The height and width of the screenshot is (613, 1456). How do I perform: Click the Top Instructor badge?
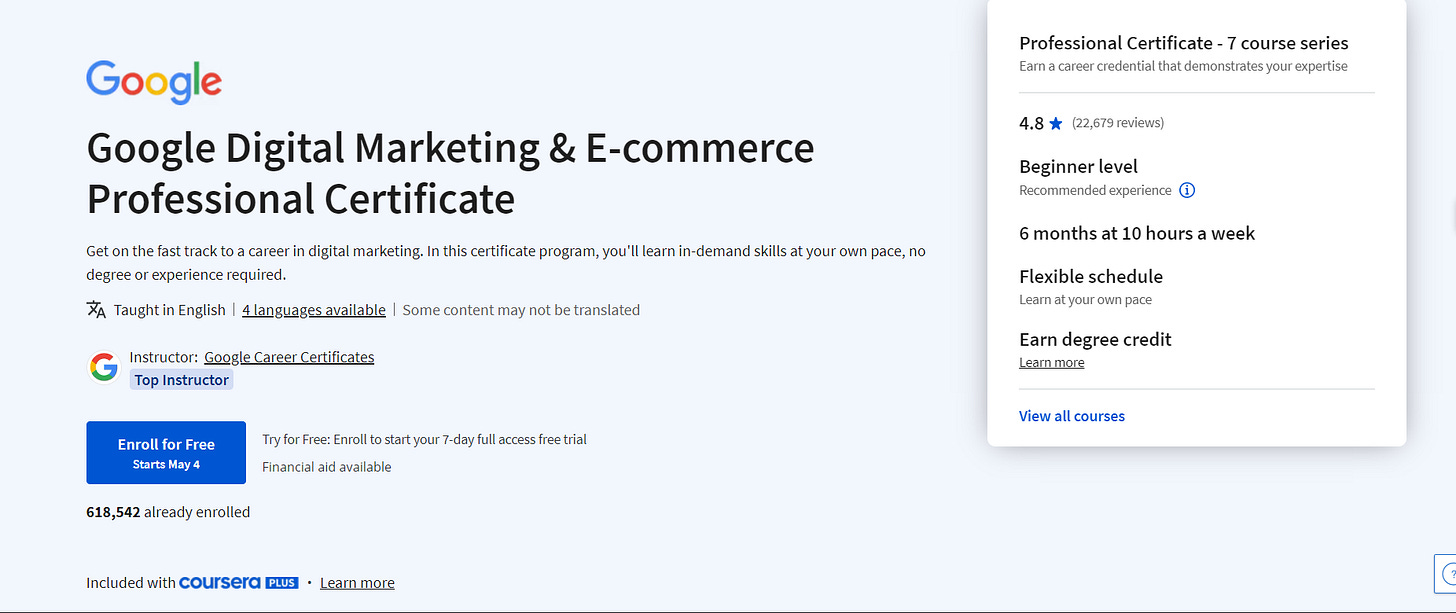pos(182,380)
